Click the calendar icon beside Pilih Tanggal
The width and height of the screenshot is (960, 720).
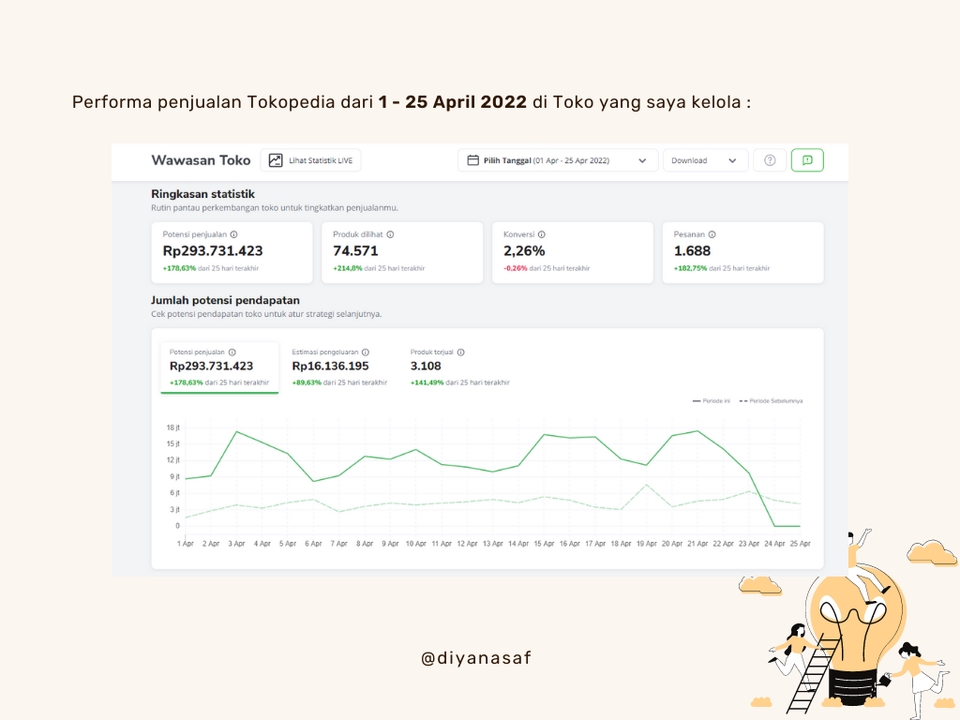click(x=473, y=160)
